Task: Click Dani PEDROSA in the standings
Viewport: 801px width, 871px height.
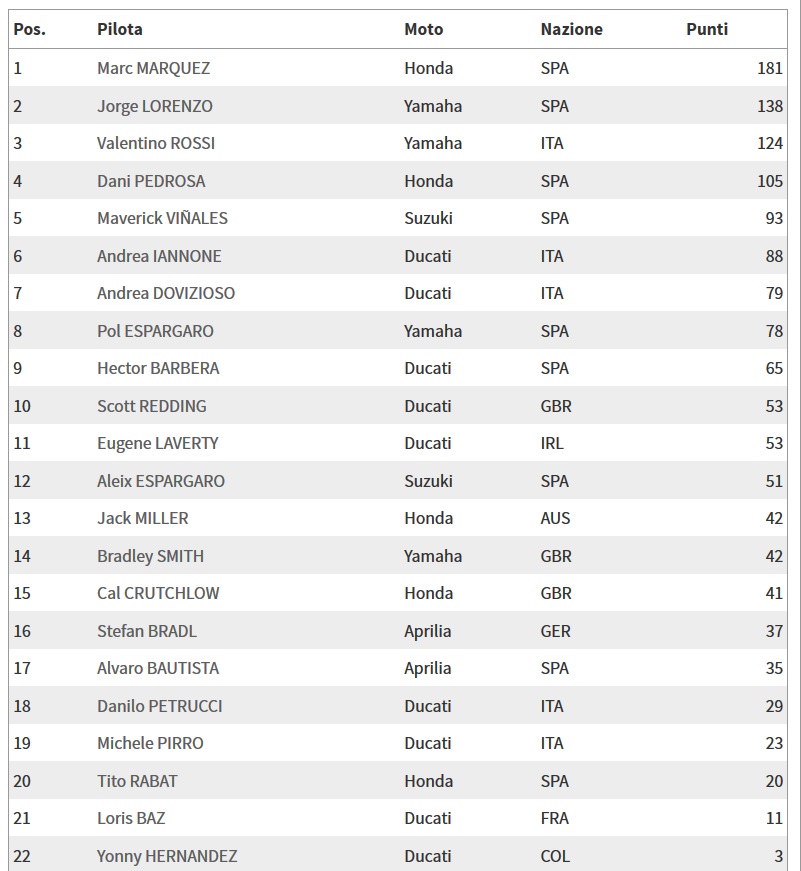Action: click(x=151, y=181)
